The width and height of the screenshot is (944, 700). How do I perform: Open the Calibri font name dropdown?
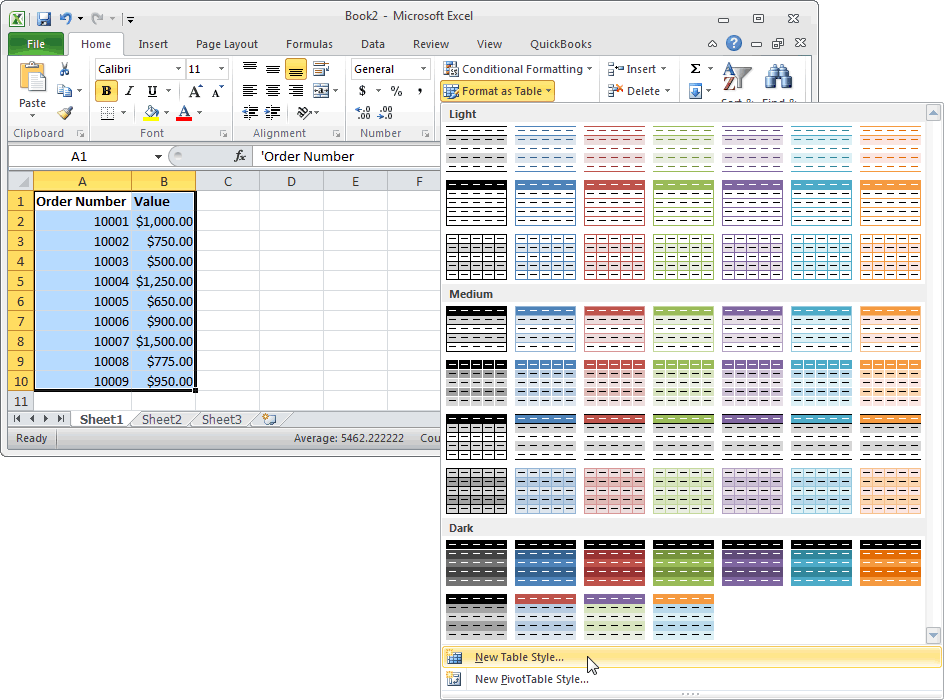(x=139, y=69)
